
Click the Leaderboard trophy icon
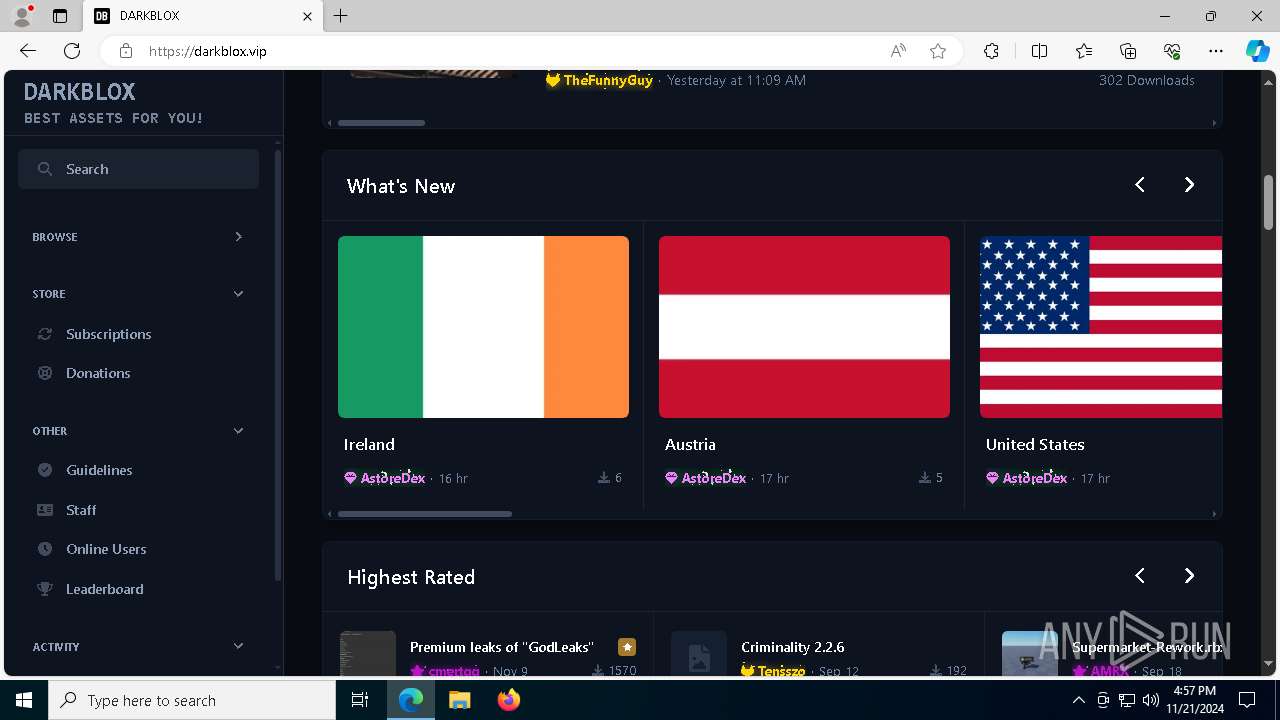[45, 589]
